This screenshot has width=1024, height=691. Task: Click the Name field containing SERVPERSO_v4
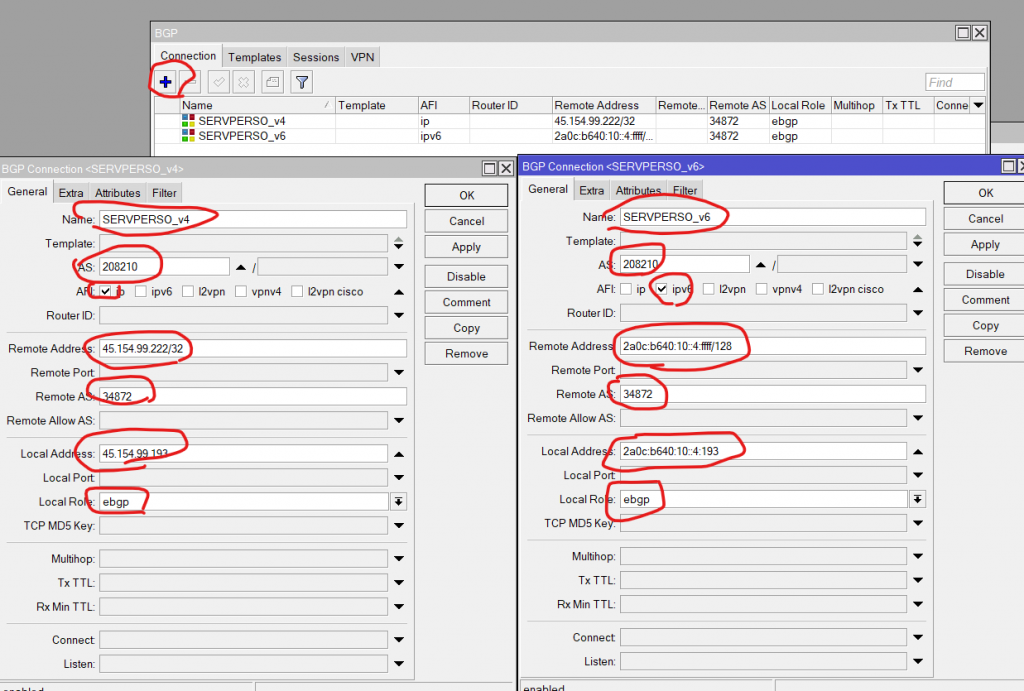coord(253,219)
